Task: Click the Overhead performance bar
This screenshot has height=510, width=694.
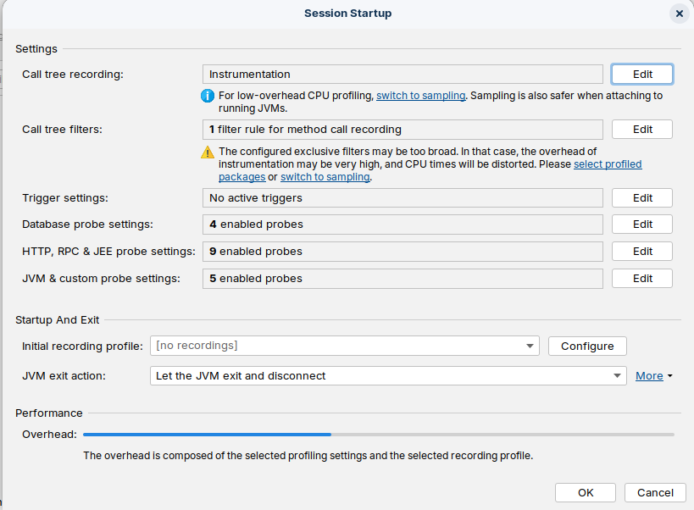Action: click(378, 434)
